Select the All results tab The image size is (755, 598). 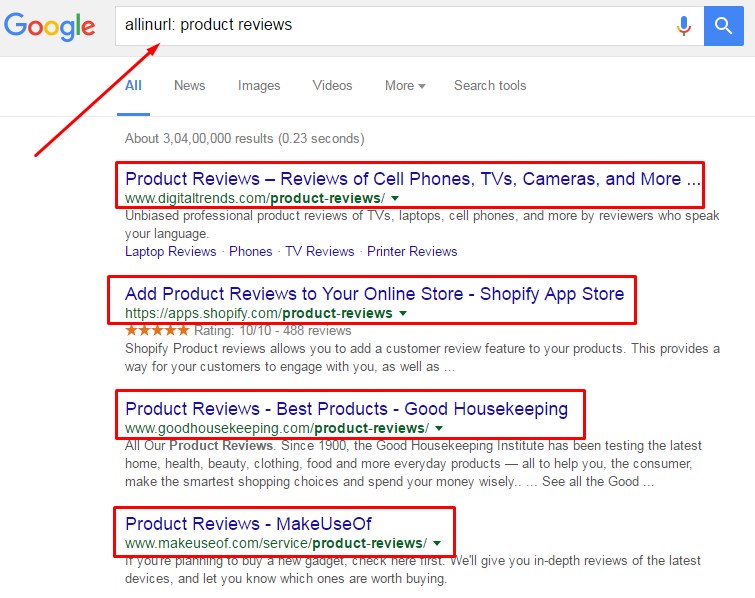(133, 86)
